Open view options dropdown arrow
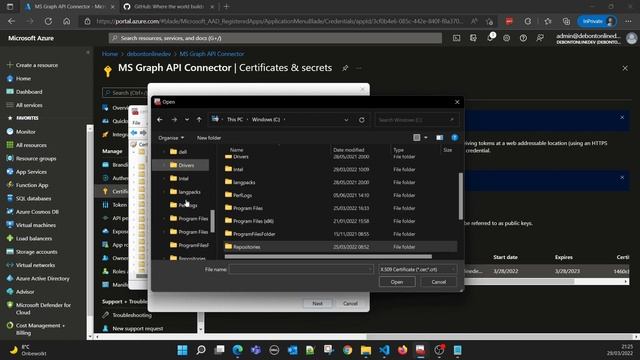Screen dimensions: 640x360 426,138
